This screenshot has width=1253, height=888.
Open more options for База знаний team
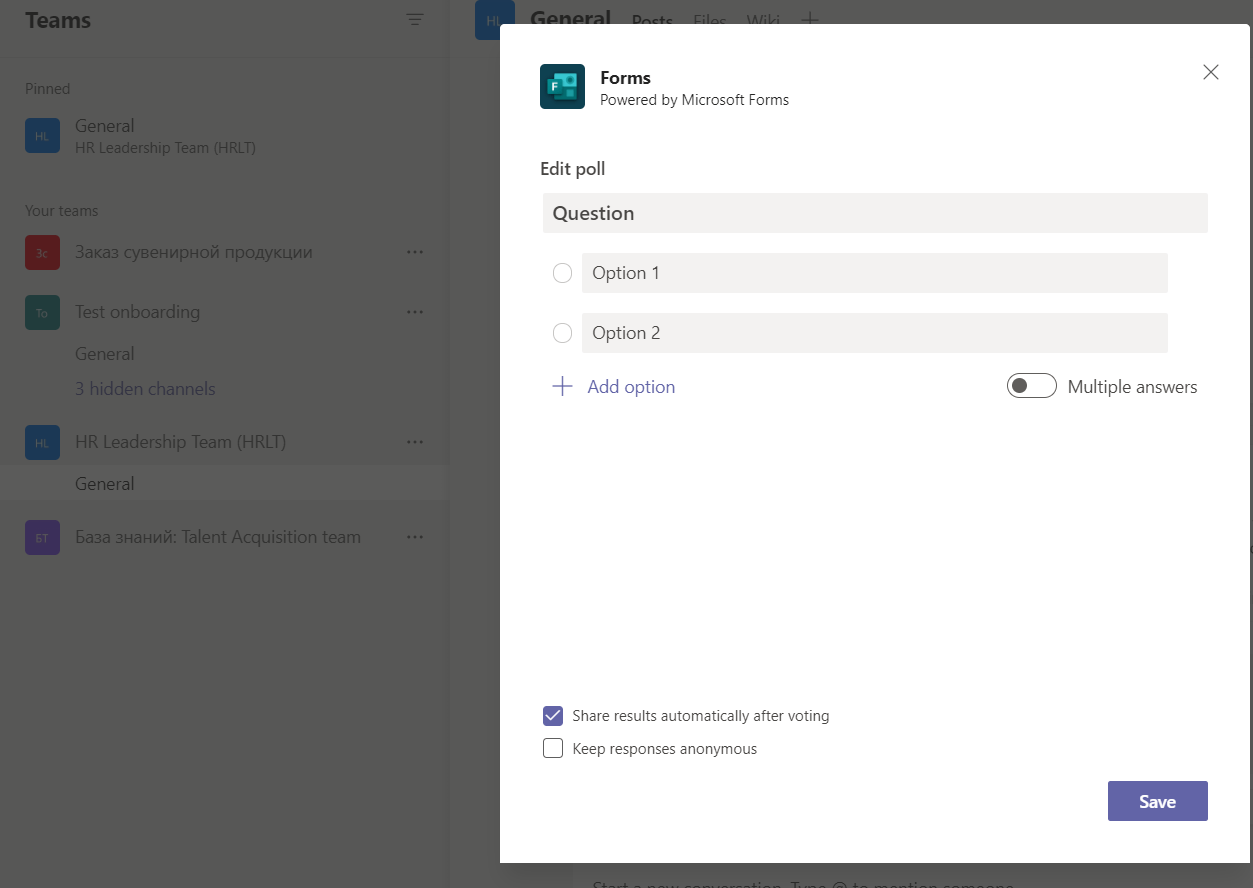coord(415,537)
